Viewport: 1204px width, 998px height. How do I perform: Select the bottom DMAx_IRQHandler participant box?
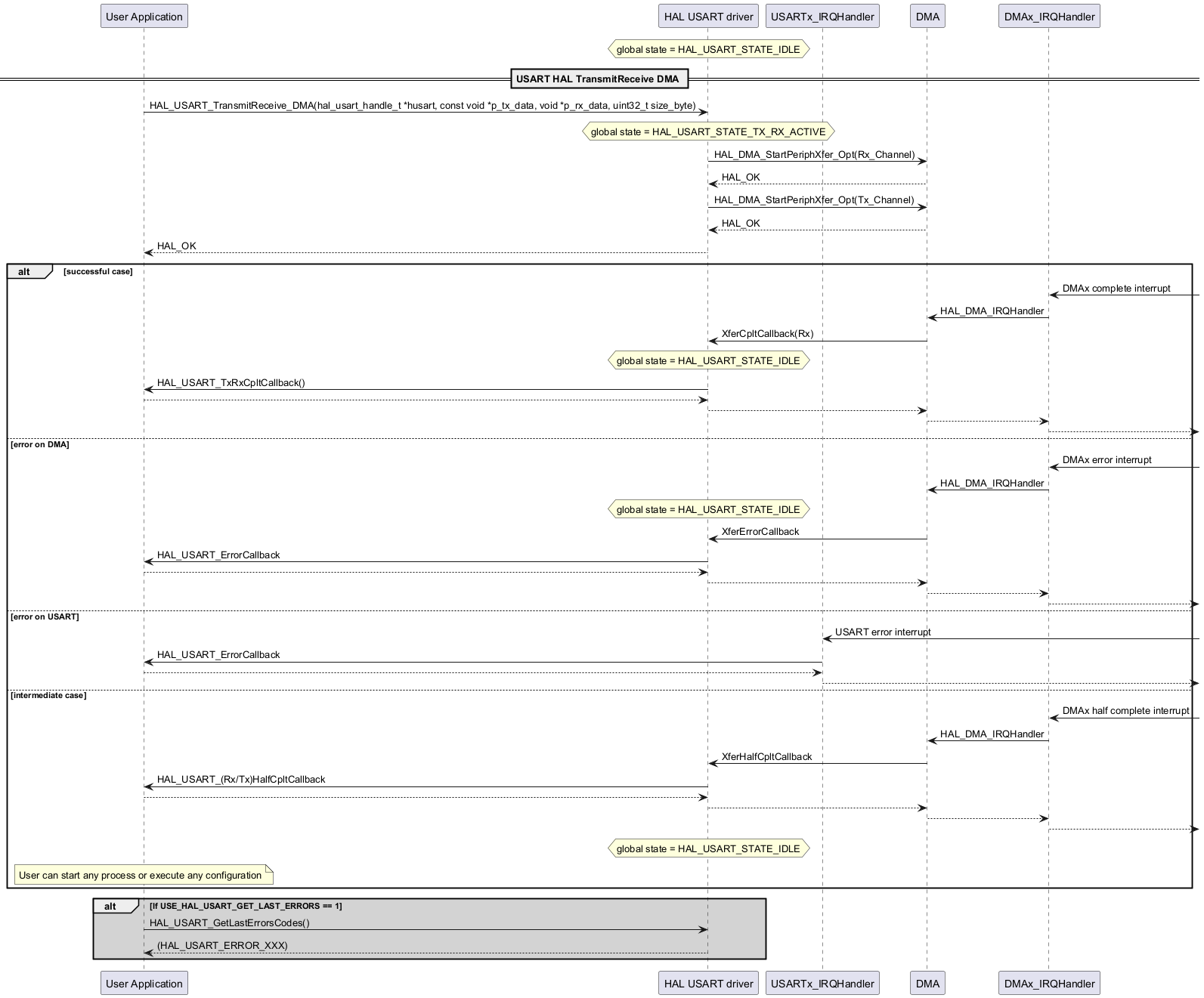tap(1048, 983)
